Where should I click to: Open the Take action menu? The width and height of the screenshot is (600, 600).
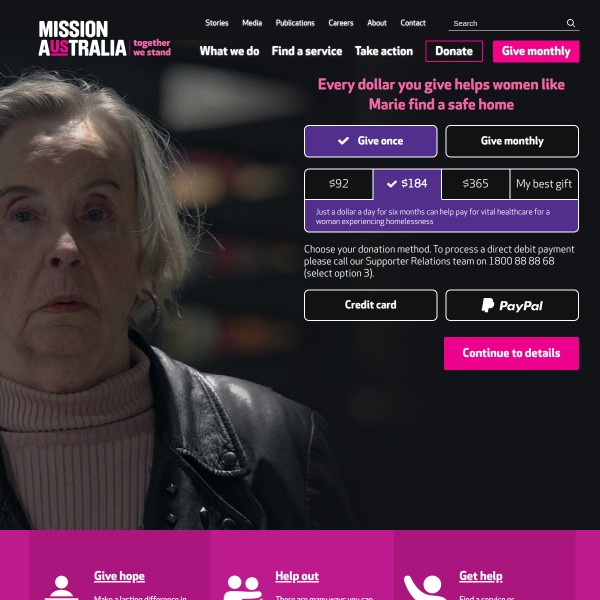click(384, 51)
